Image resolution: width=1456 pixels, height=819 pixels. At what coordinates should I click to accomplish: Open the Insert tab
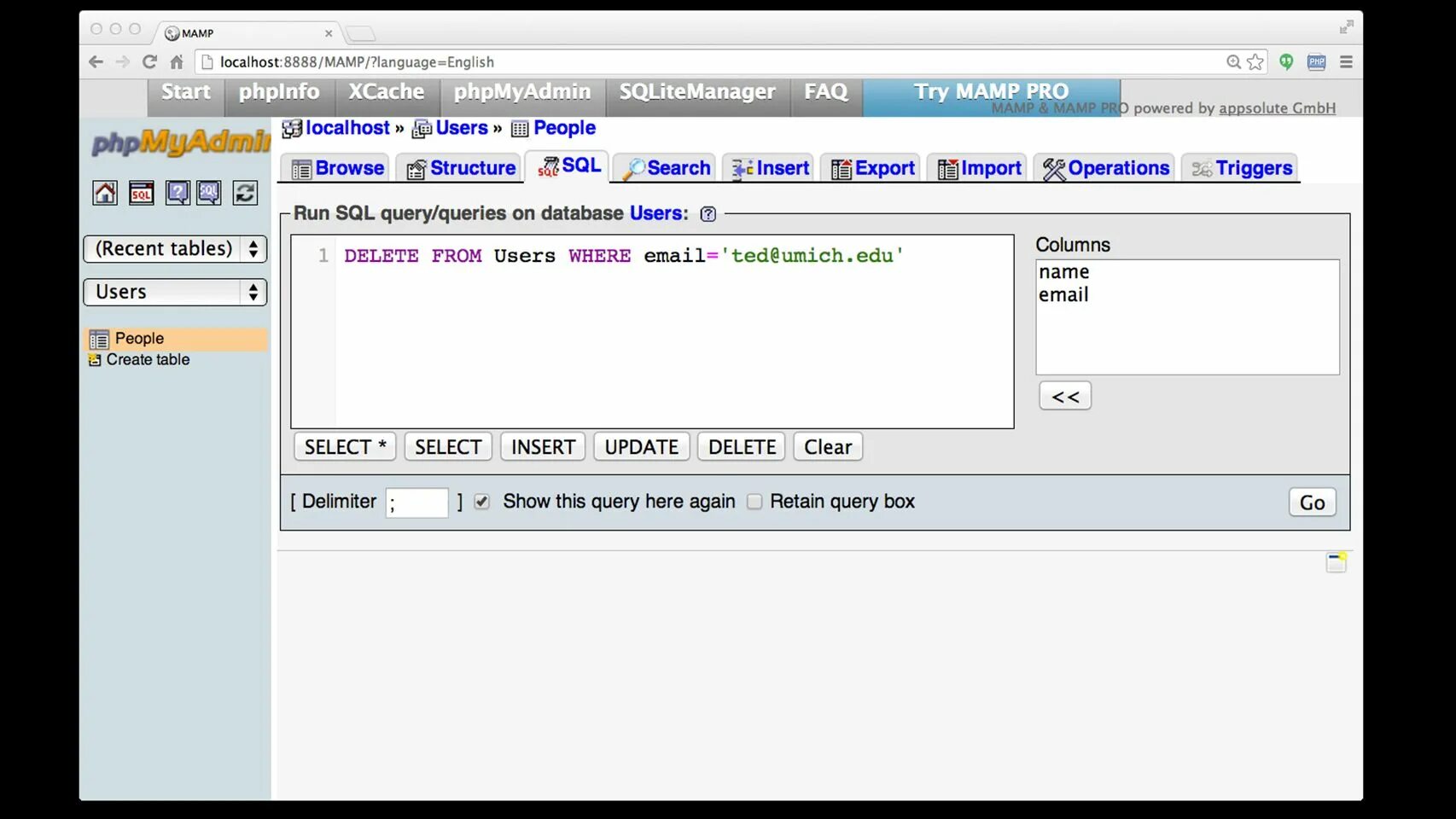(770, 168)
